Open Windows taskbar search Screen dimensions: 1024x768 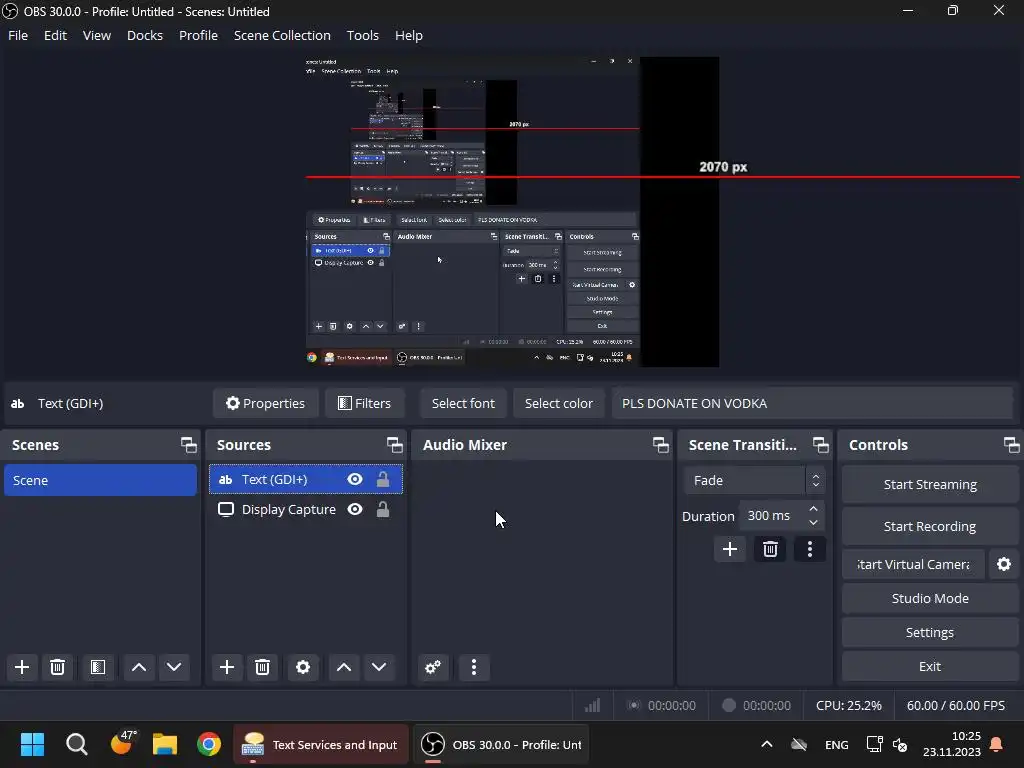point(76,744)
